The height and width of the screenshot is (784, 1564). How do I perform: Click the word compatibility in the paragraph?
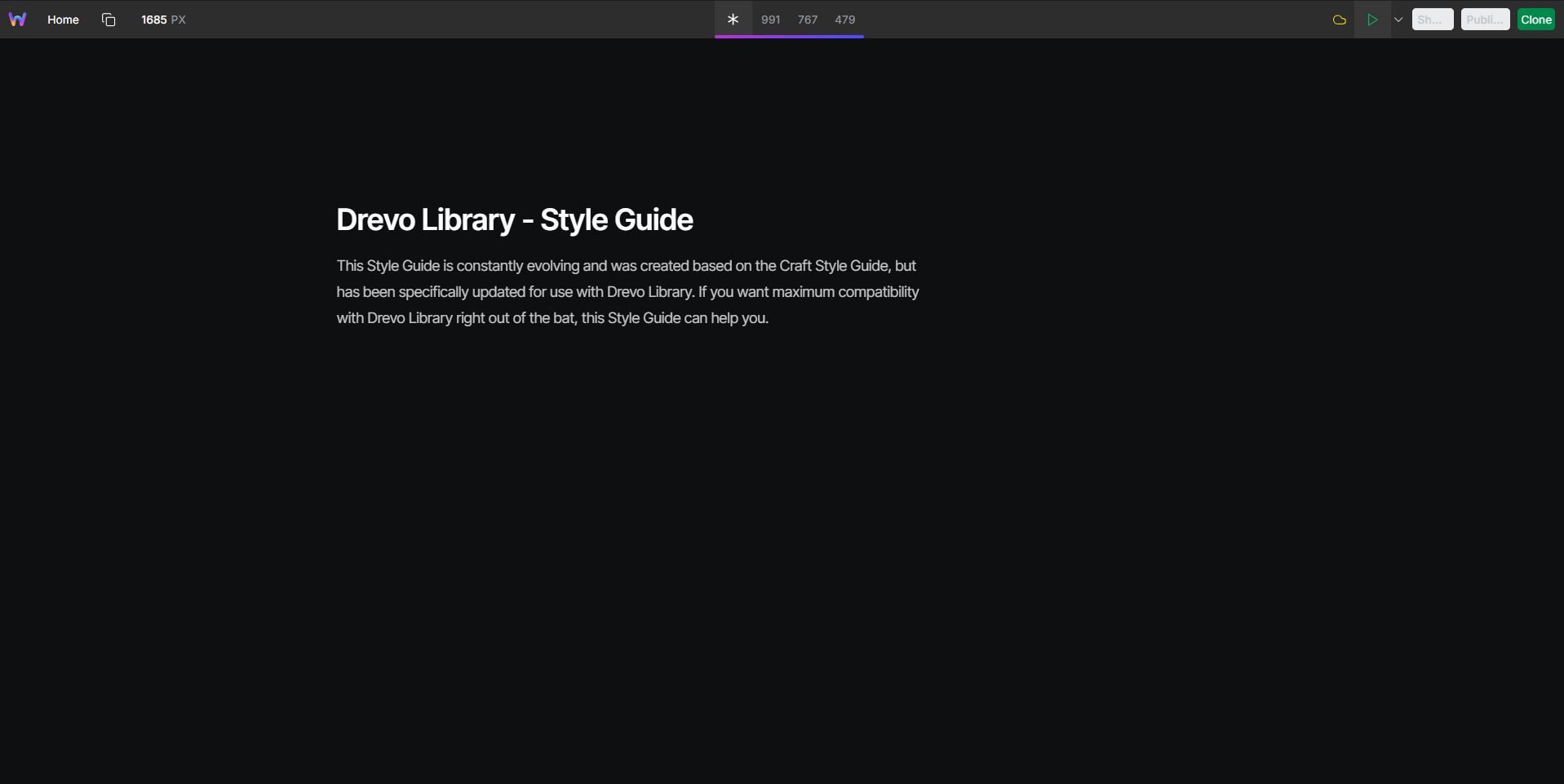tap(878, 292)
